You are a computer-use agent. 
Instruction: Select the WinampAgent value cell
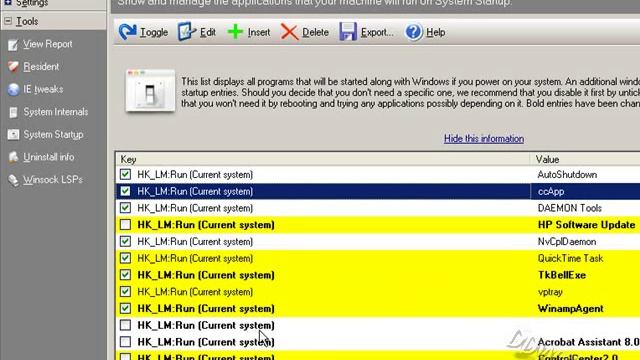(571, 309)
